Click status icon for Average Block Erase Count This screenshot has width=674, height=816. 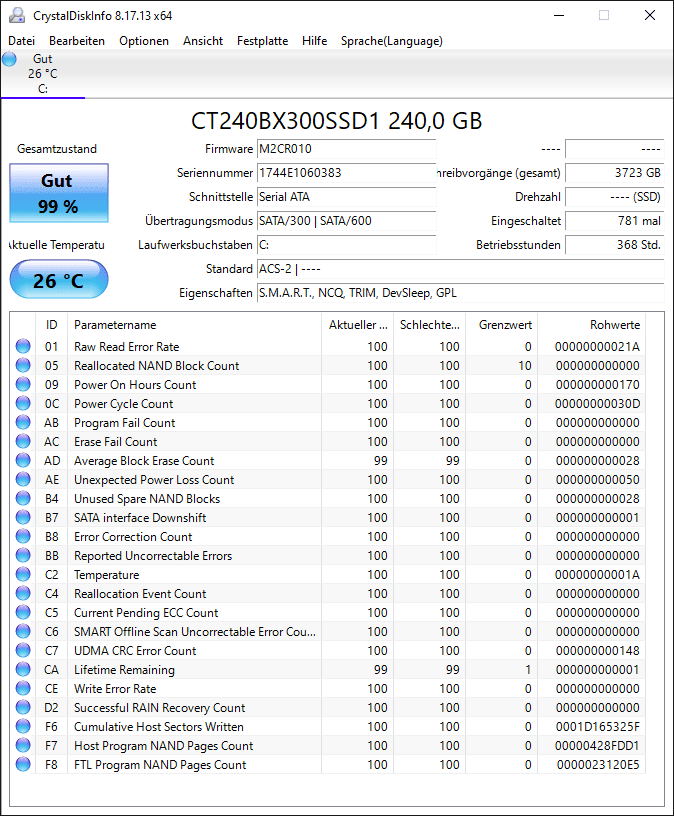coord(23,460)
